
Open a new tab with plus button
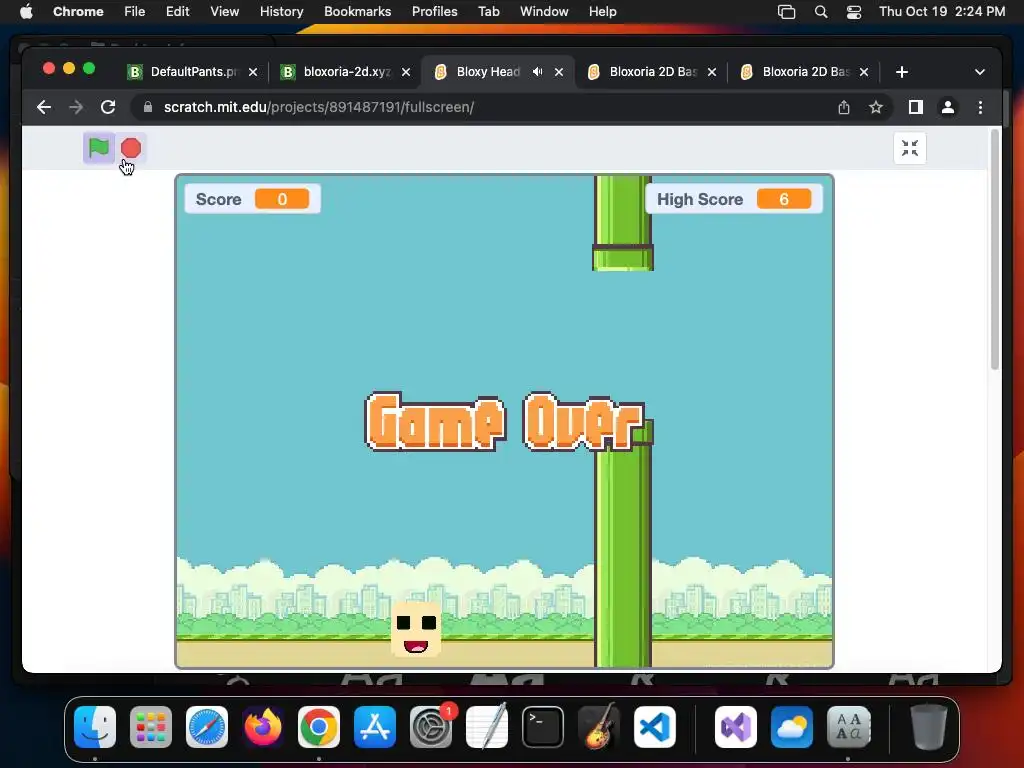[902, 72]
